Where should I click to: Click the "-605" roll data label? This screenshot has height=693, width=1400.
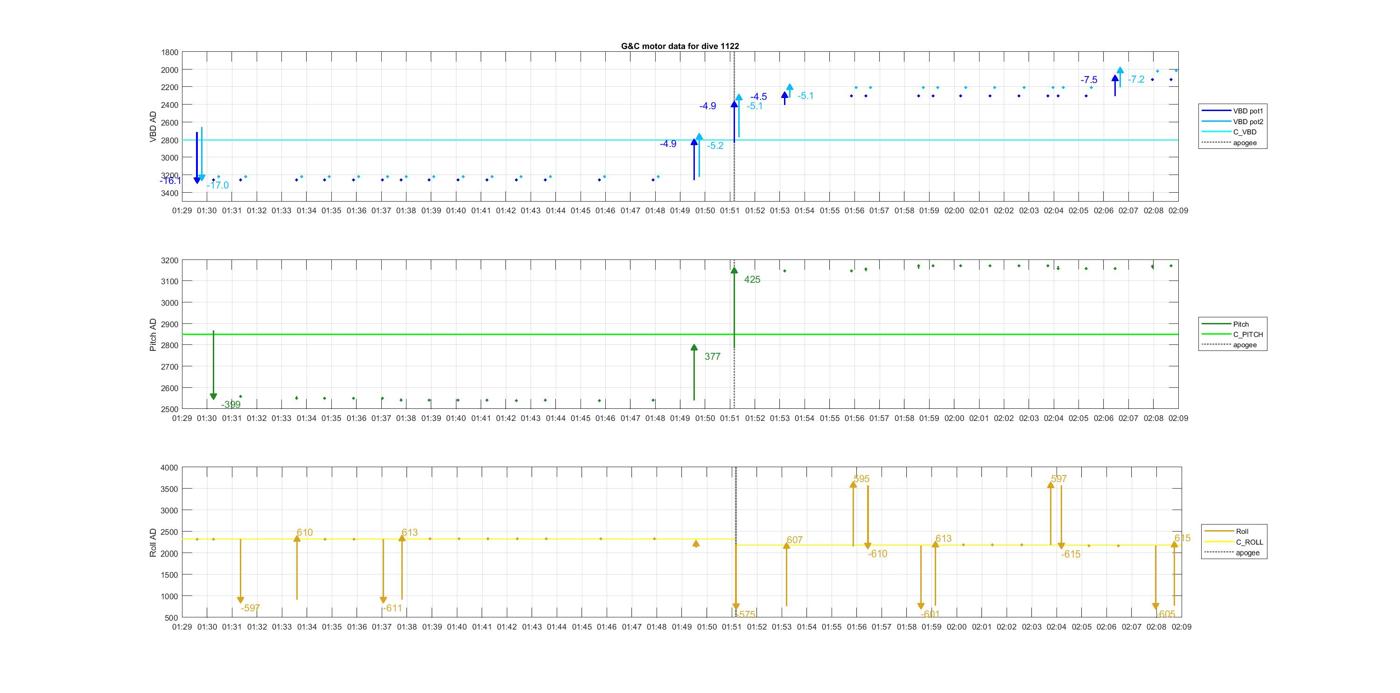point(1166,614)
